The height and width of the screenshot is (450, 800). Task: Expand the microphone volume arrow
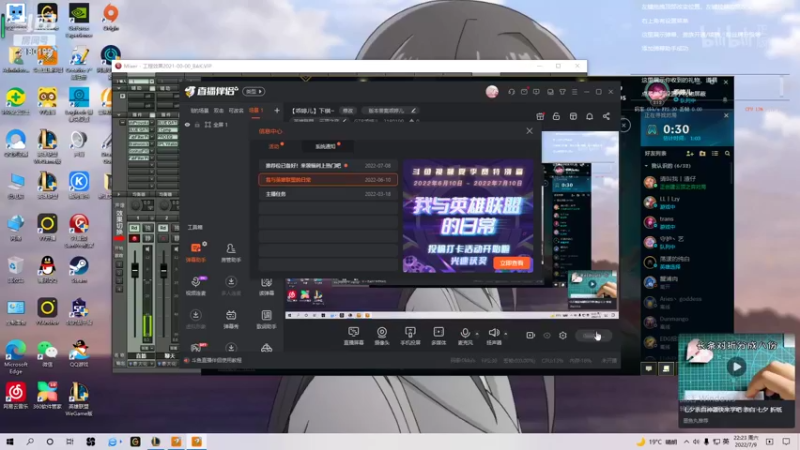click(x=477, y=334)
